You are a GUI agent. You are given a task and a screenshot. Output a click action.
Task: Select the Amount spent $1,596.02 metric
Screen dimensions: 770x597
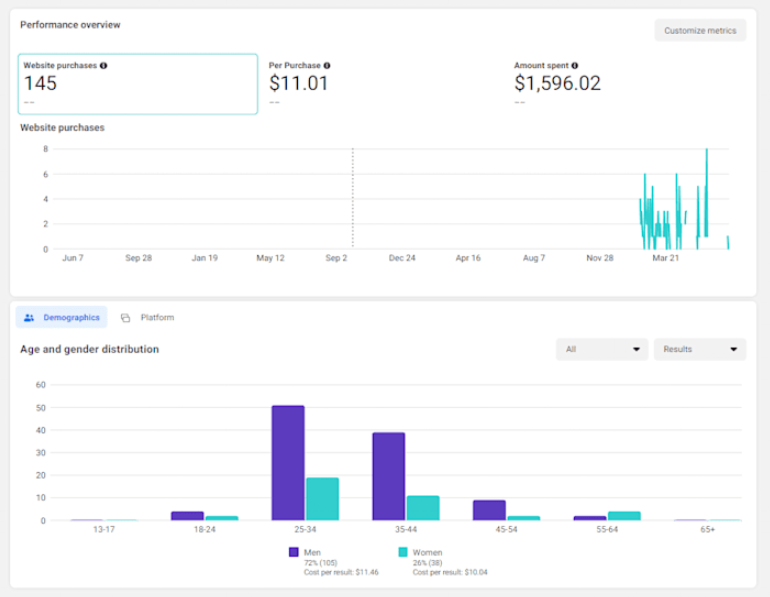pyautogui.click(x=557, y=84)
